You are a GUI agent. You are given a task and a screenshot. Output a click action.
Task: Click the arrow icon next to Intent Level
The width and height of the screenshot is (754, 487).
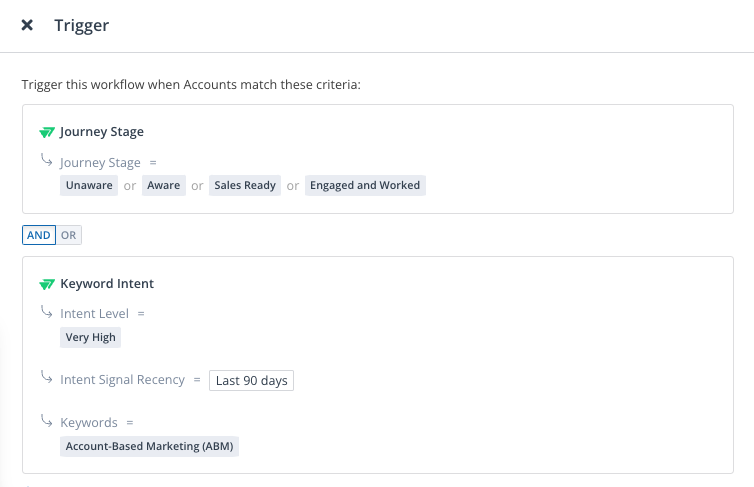pos(47,312)
